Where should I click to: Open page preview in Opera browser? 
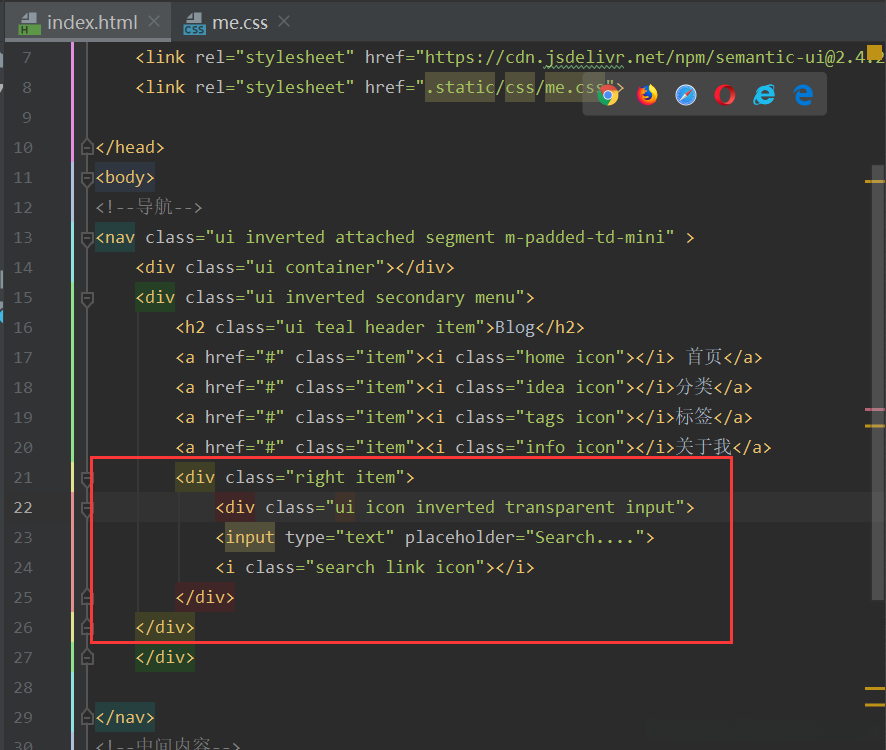click(725, 95)
